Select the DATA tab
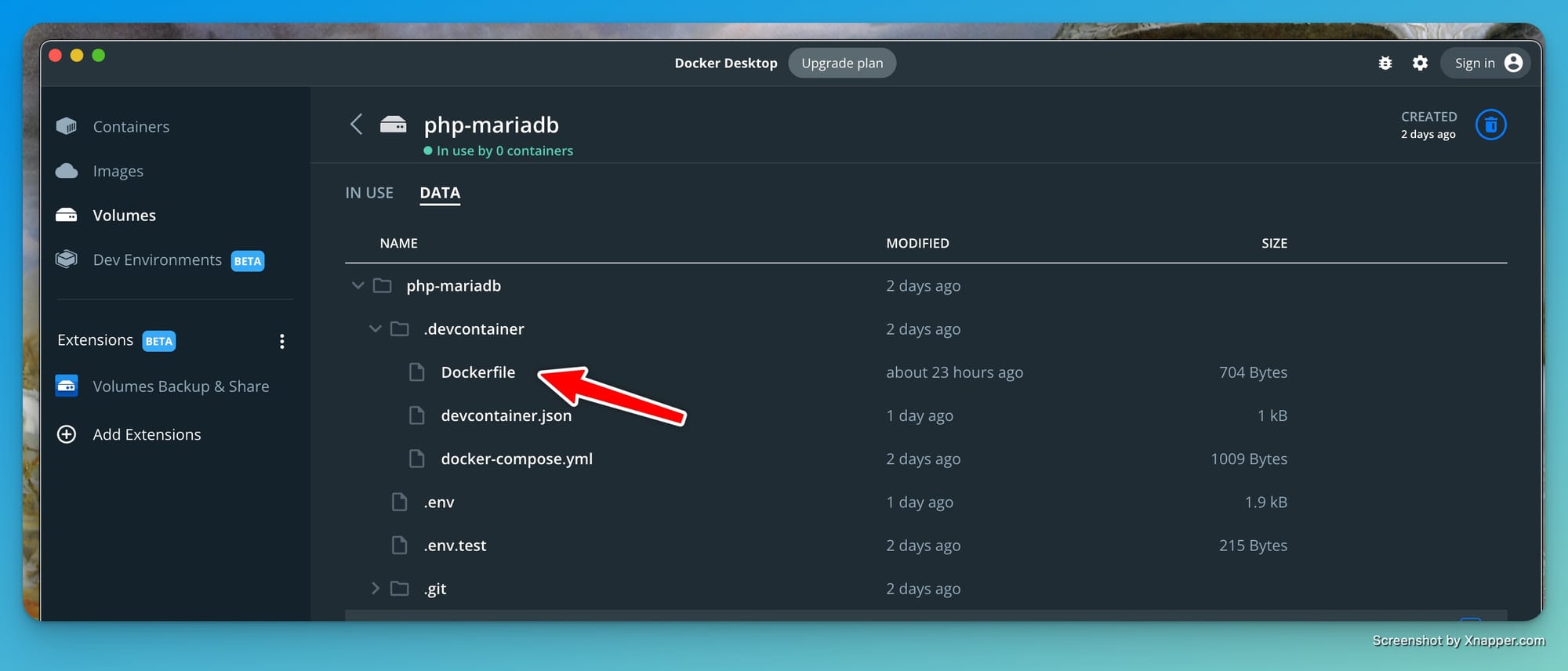The height and width of the screenshot is (671, 1568). [x=440, y=193]
